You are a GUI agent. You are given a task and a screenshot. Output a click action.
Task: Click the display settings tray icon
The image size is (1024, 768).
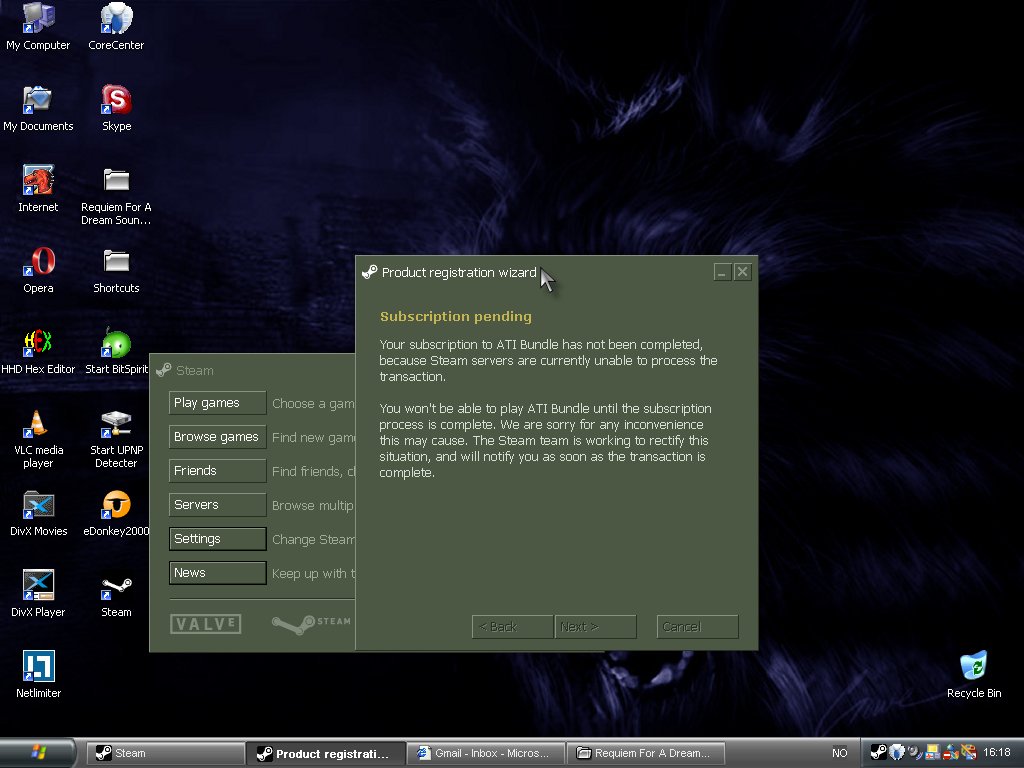coord(933,752)
